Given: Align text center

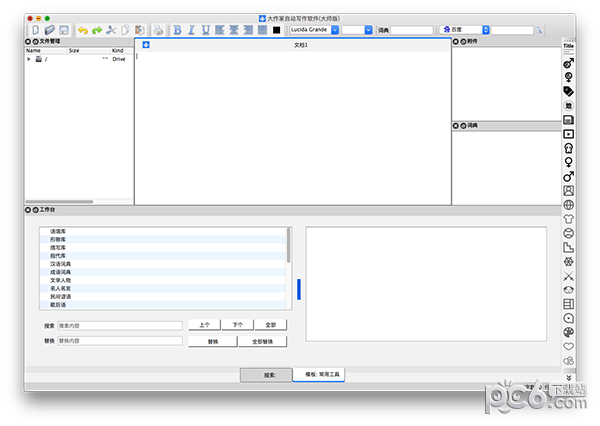Looking at the screenshot, I should click(x=234, y=30).
